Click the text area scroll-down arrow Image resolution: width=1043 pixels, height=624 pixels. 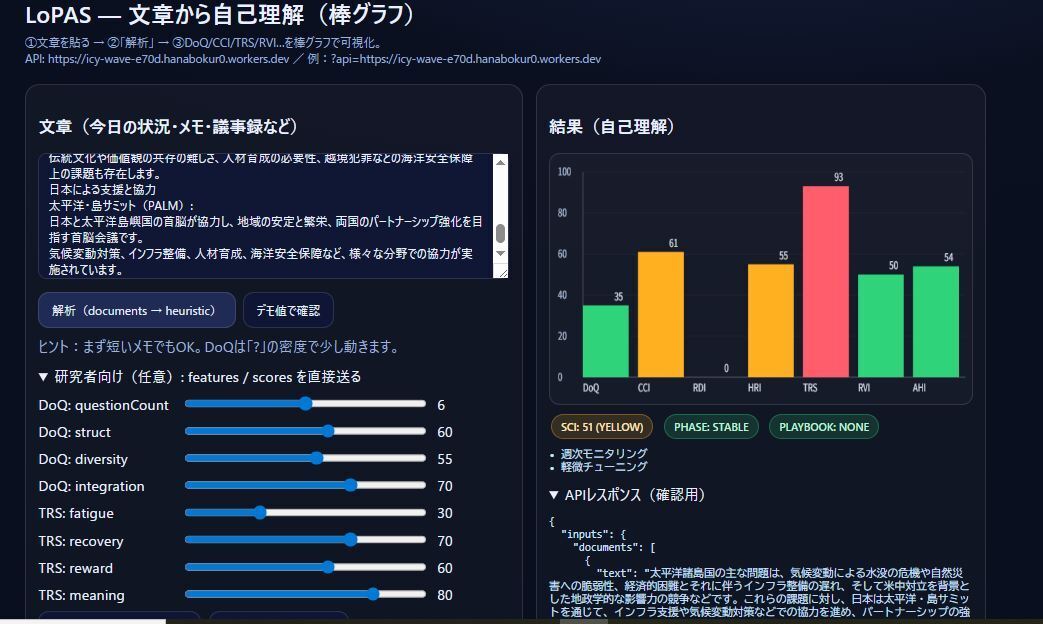501,259
